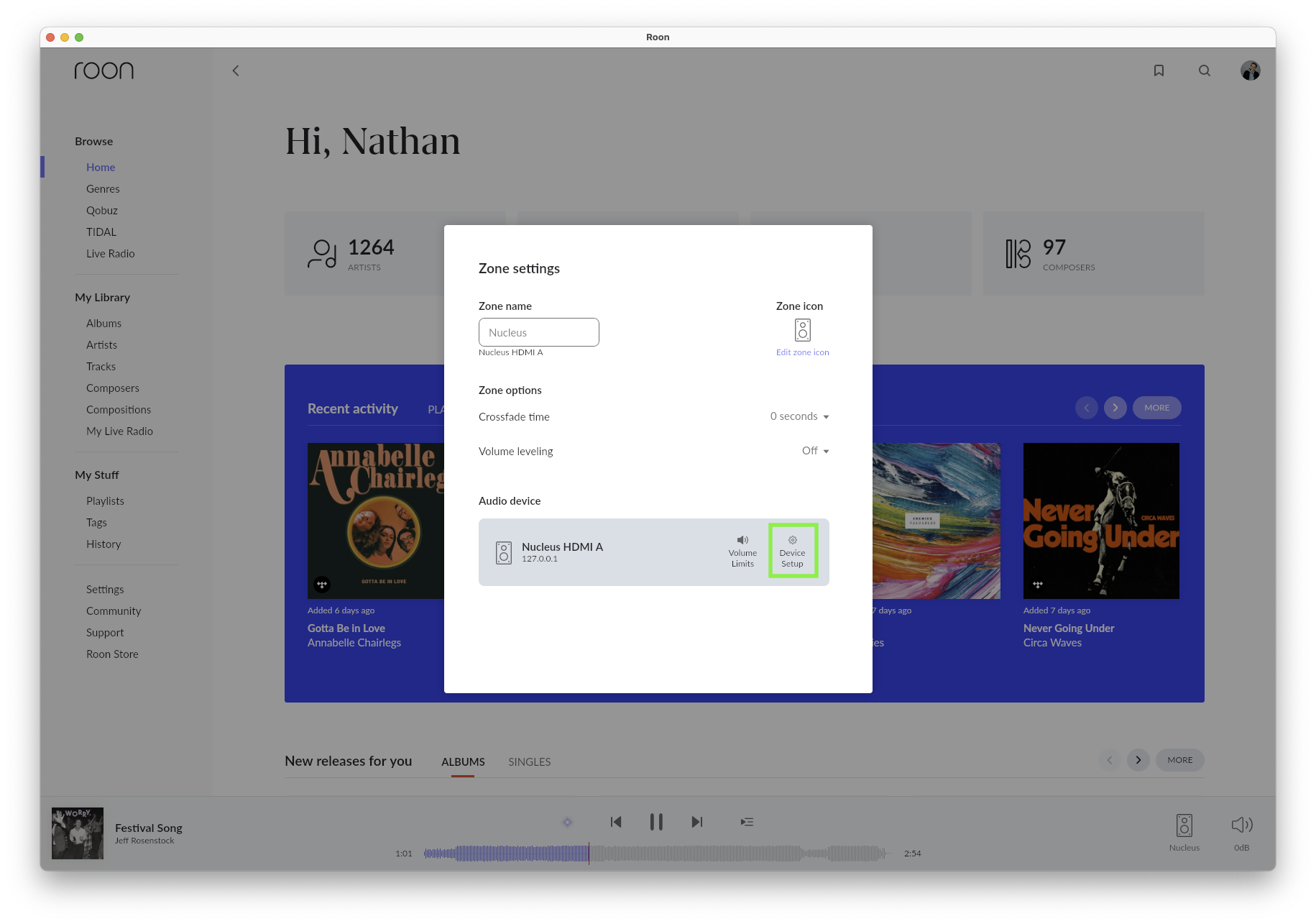The width and height of the screenshot is (1316, 924).
Task: Click the Jeff Rosenstock artist name
Action: click(144, 841)
